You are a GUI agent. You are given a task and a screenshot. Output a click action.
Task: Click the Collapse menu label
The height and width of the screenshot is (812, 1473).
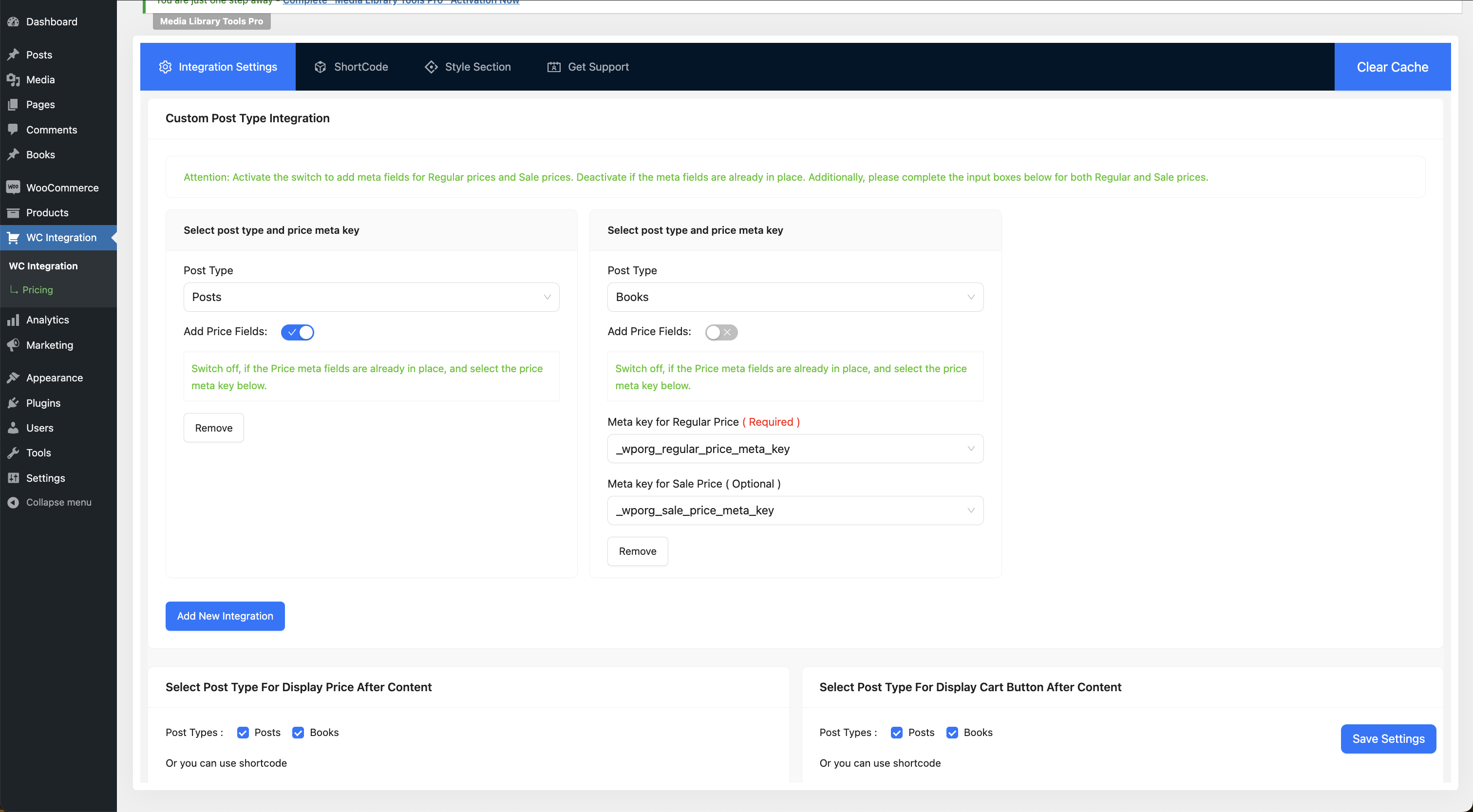pos(59,502)
